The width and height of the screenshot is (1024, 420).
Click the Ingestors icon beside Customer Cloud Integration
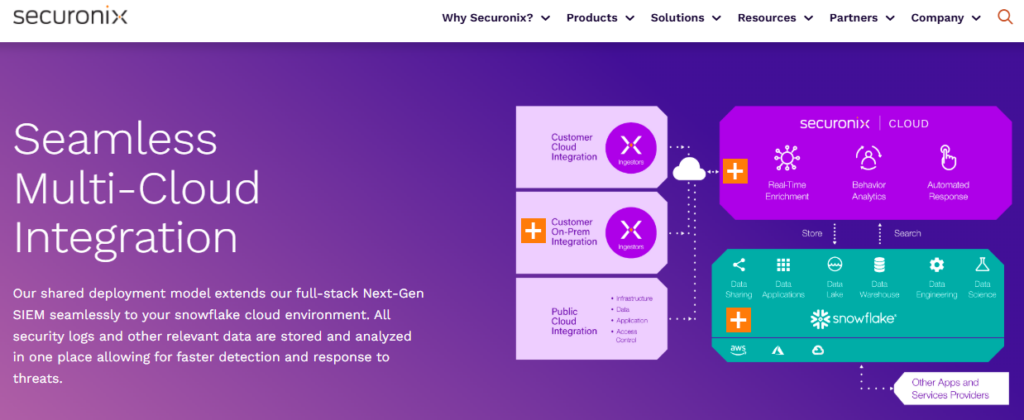pos(630,148)
